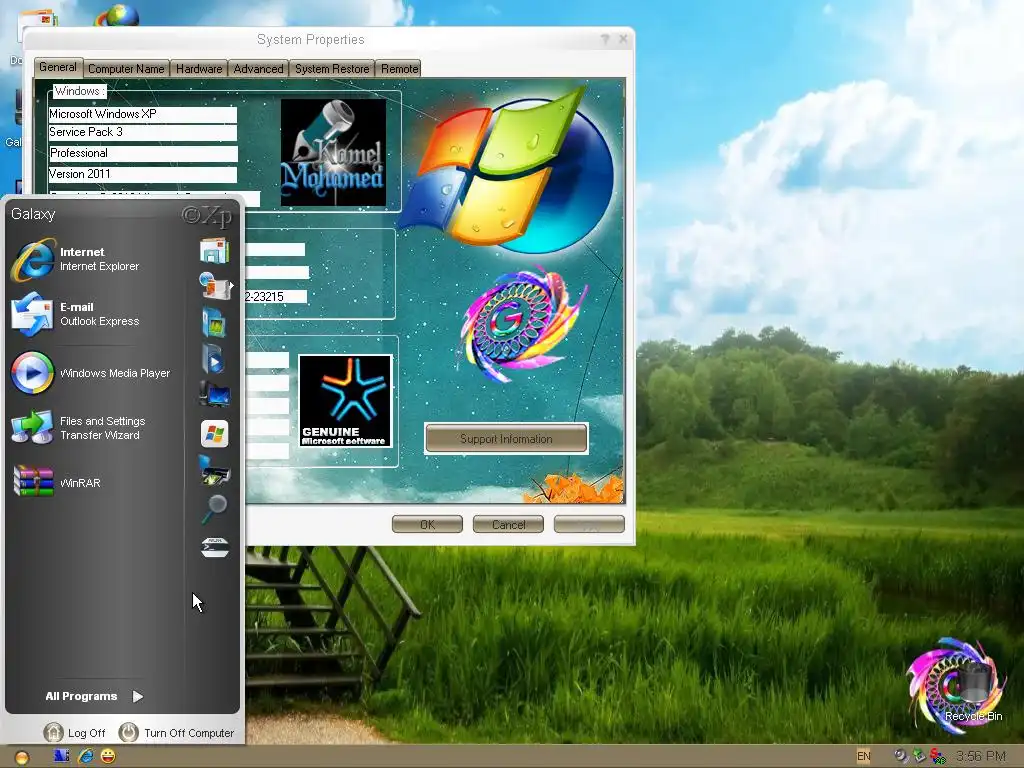Open Search magnifier icon in Start menu
Viewport: 1024px width, 768px height.
coord(214,509)
